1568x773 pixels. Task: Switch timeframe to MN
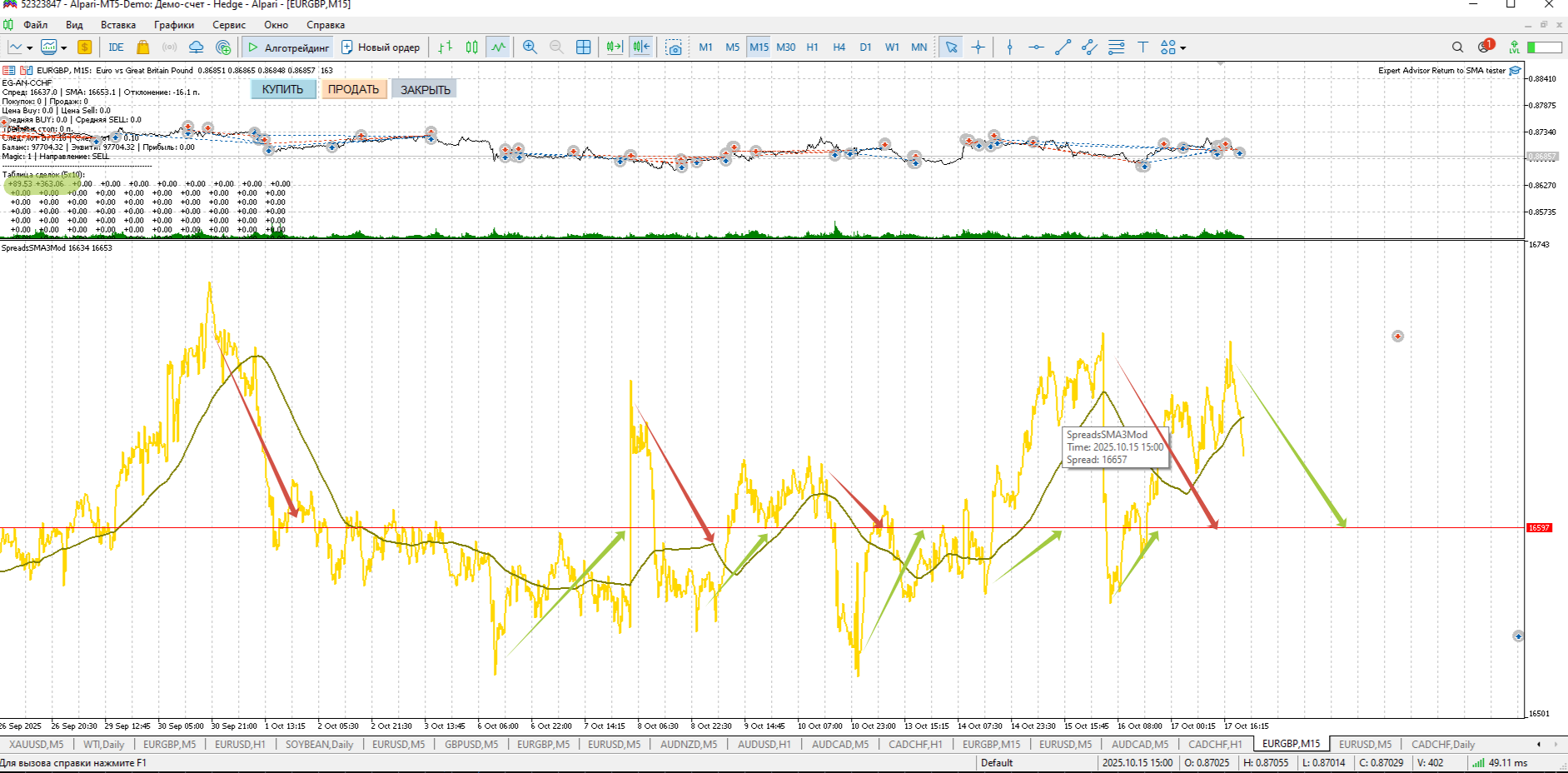pos(918,47)
